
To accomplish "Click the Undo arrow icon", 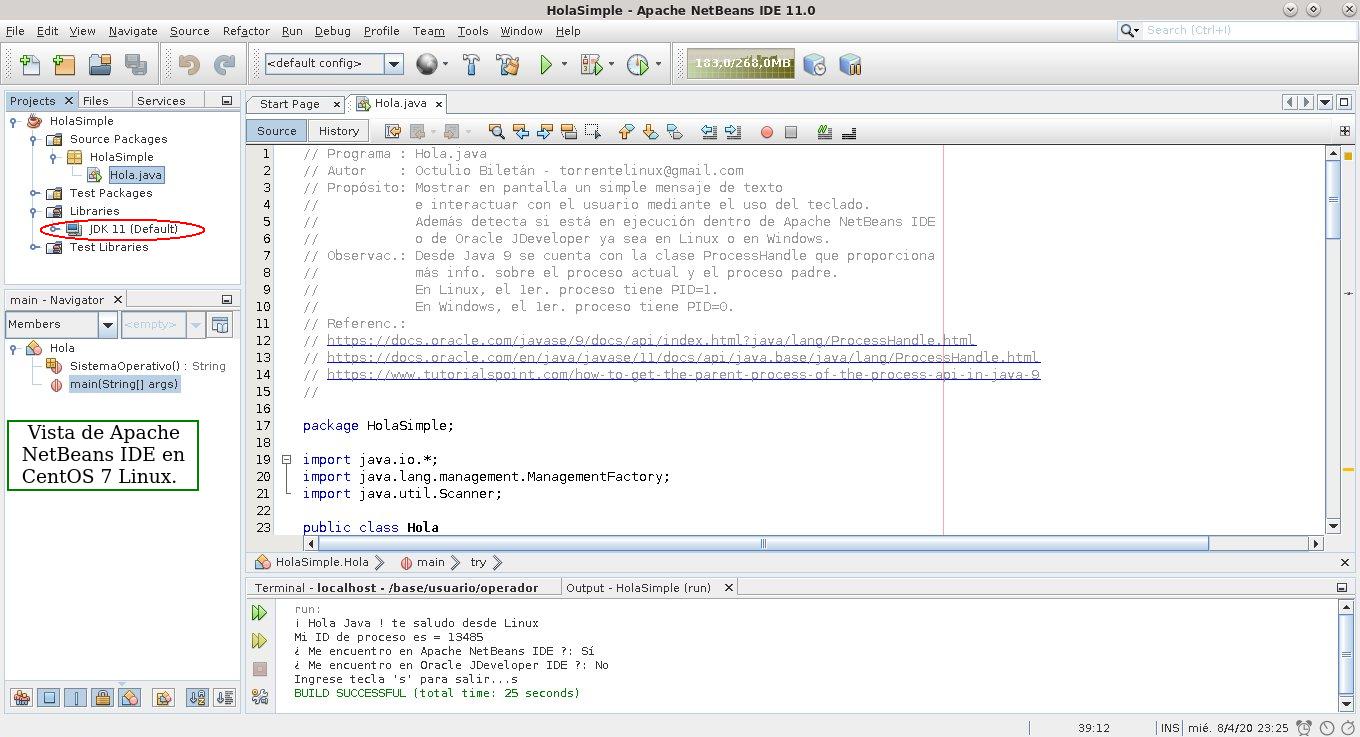I will (188, 65).
